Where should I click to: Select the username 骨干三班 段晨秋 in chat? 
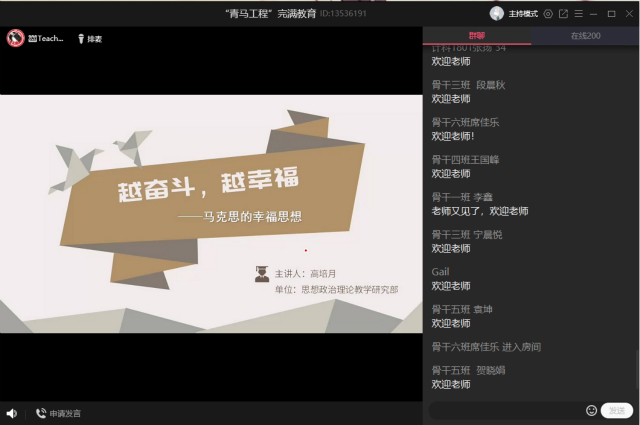(468, 85)
